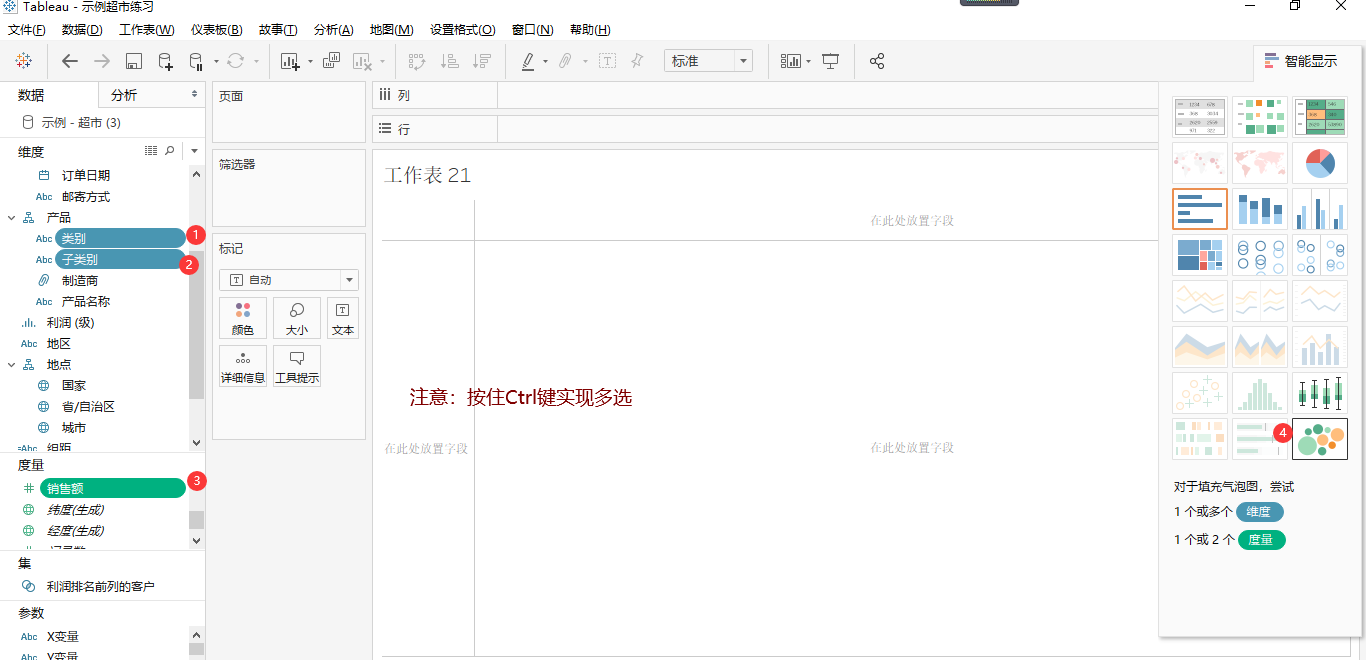Image resolution: width=1366 pixels, height=660 pixels.
Task: Open the 设置格式(O) menu
Action: pyautogui.click(x=463, y=30)
